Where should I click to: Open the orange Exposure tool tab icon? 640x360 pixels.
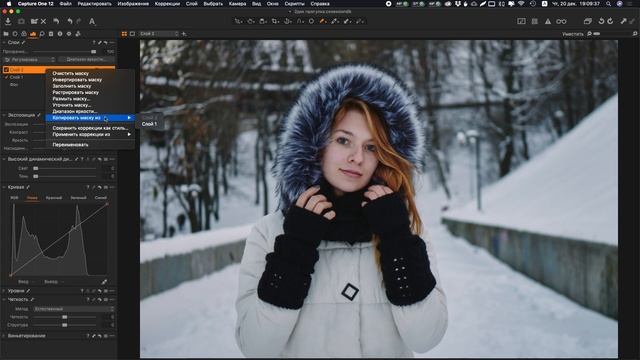33,34
